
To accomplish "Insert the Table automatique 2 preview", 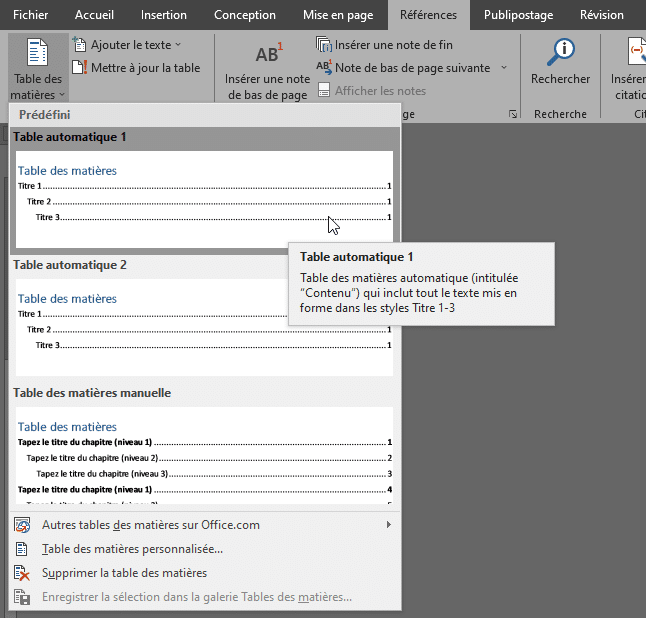I will coord(204,328).
